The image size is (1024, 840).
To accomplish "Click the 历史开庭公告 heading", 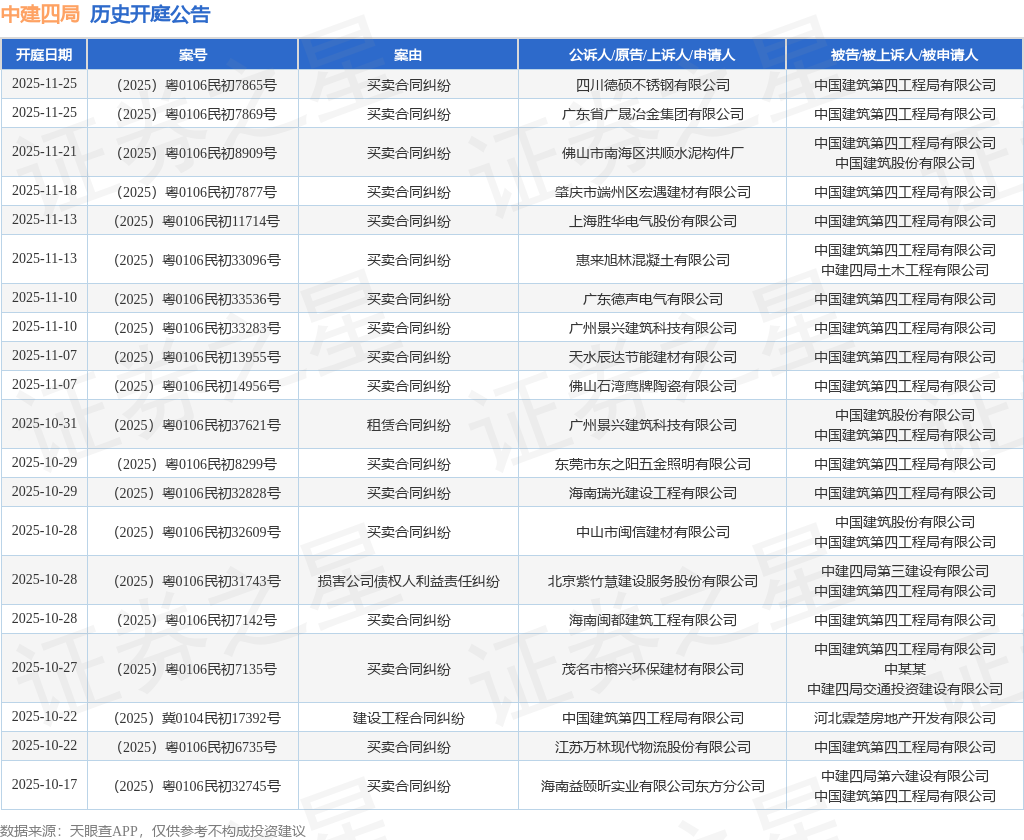I will pyautogui.click(x=150, y=14).
